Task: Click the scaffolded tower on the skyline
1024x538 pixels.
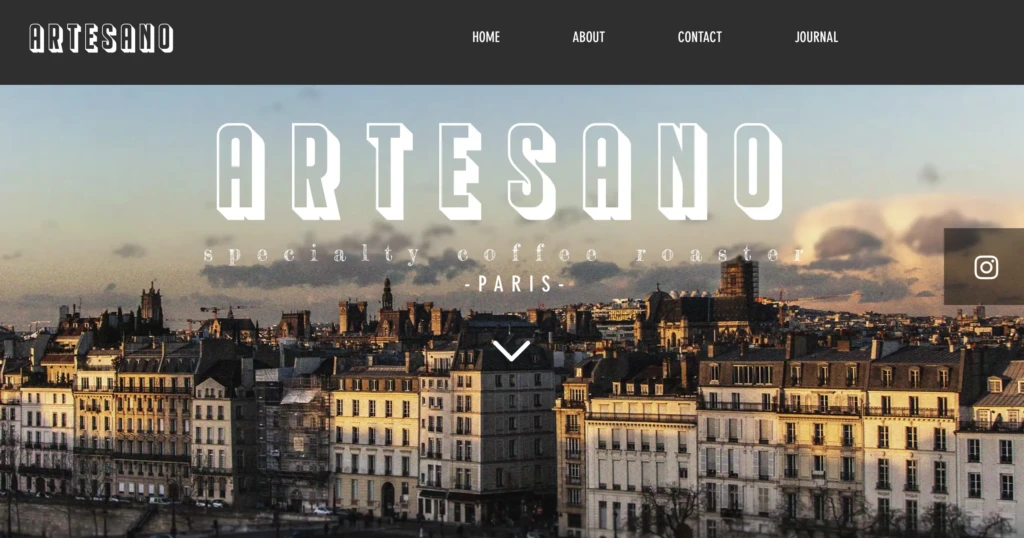Action: (x=739, y=277)
